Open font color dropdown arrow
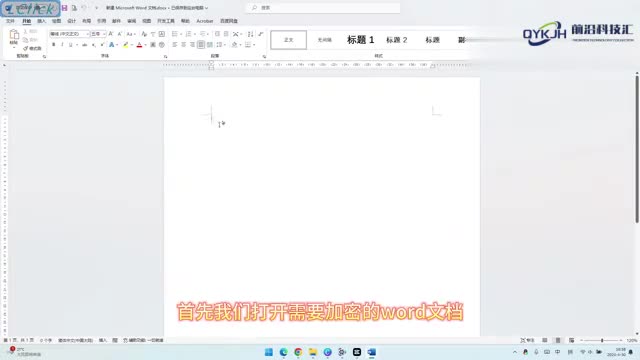 click(146, 44)
